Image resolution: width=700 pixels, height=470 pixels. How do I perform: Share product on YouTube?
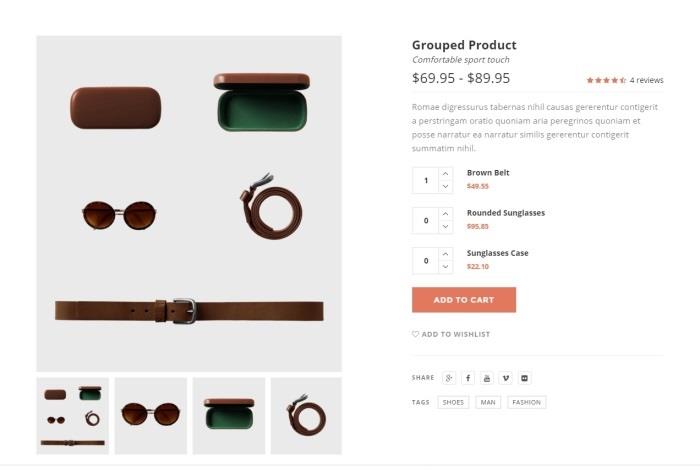[x=487, y=378]
